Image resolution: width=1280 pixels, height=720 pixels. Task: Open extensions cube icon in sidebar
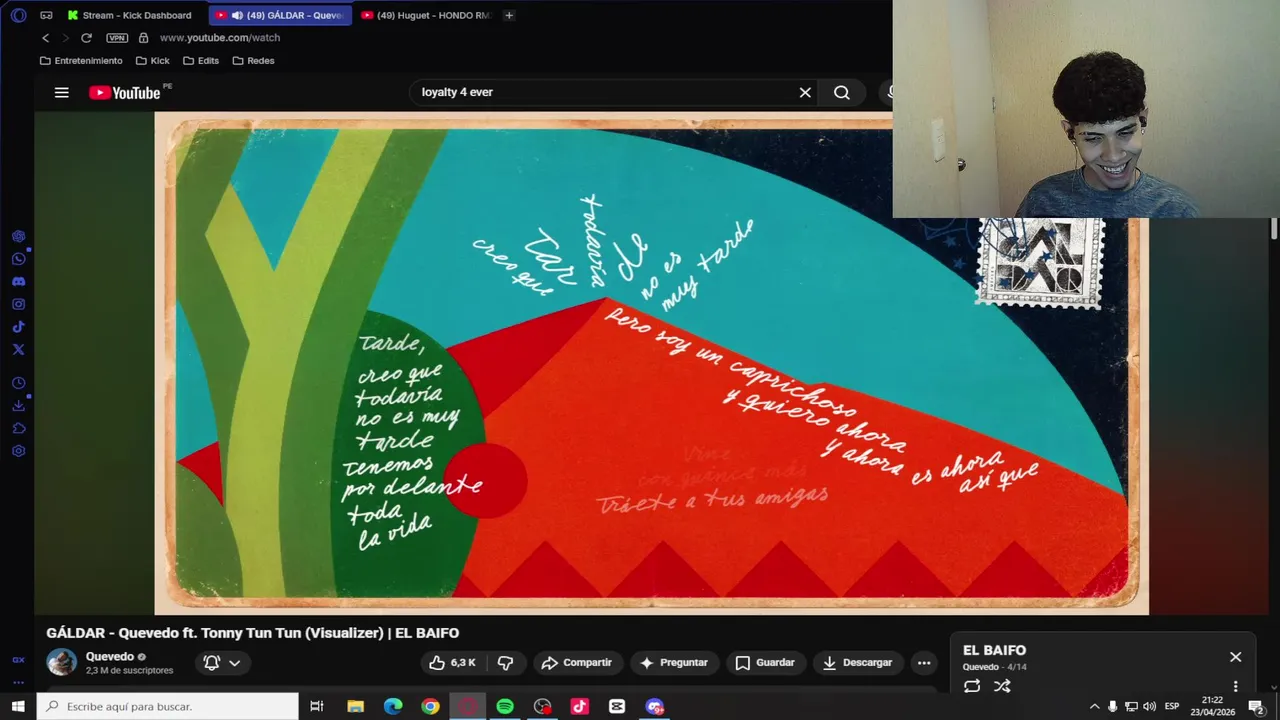pyautogui.click(x=18, y=428)
